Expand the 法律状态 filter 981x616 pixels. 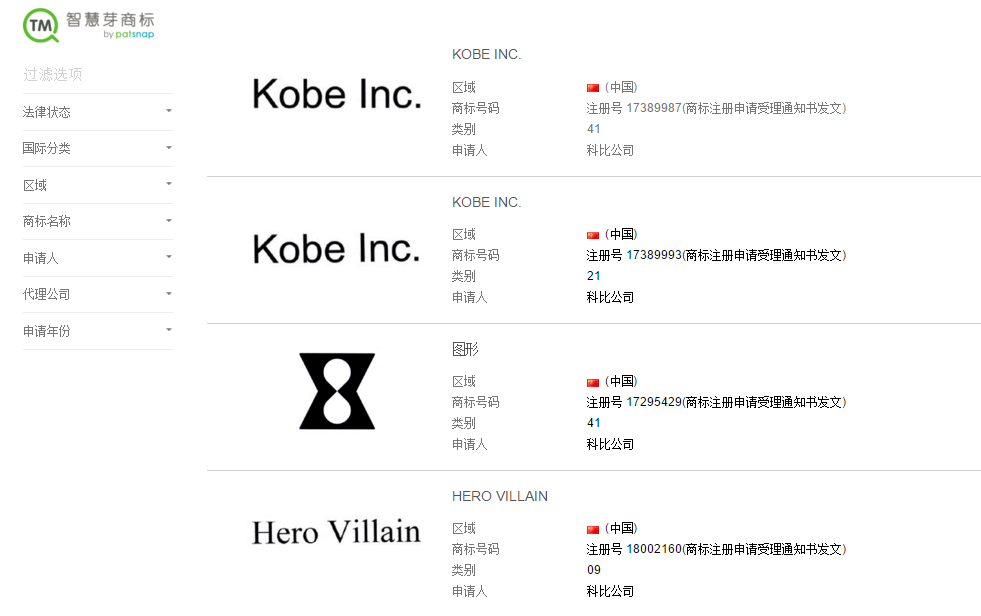[97, 112]
